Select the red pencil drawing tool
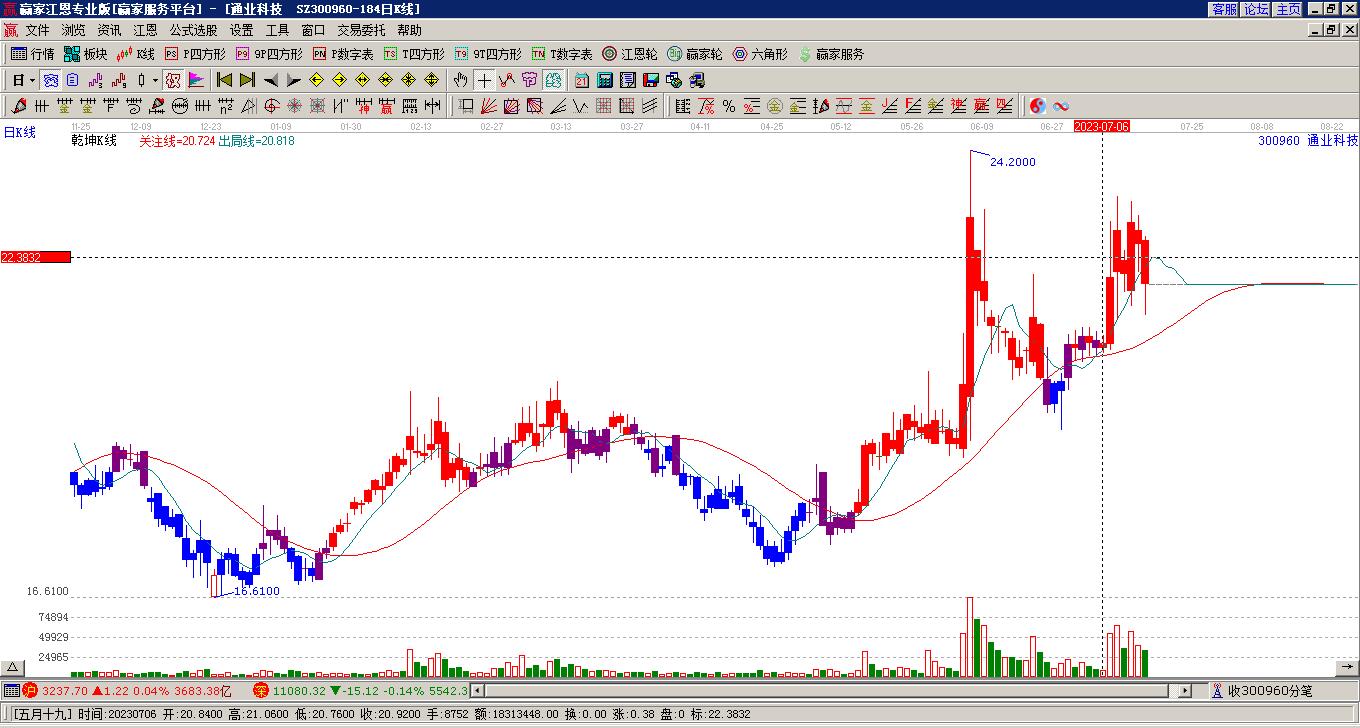The width and height of the screenshot is (1360, 728). point(19,106)
